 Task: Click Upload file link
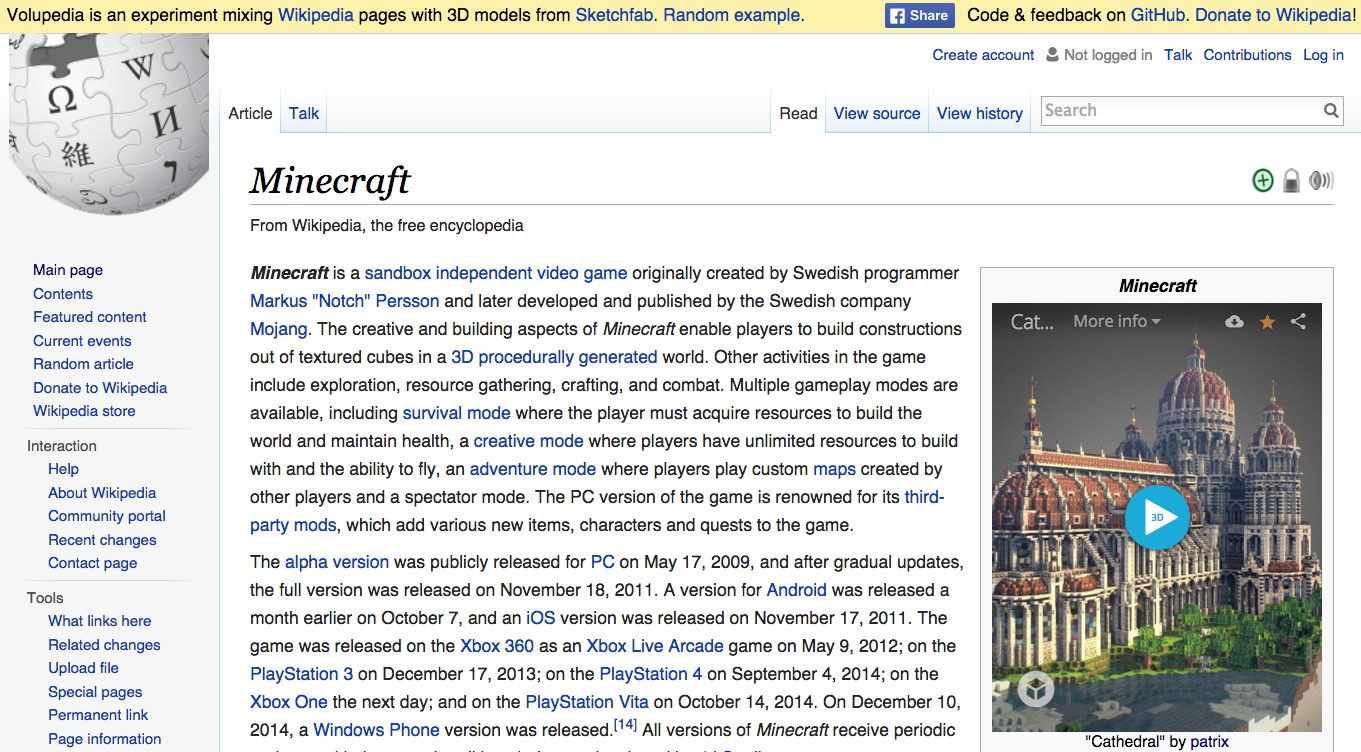[x=83, y=668]
